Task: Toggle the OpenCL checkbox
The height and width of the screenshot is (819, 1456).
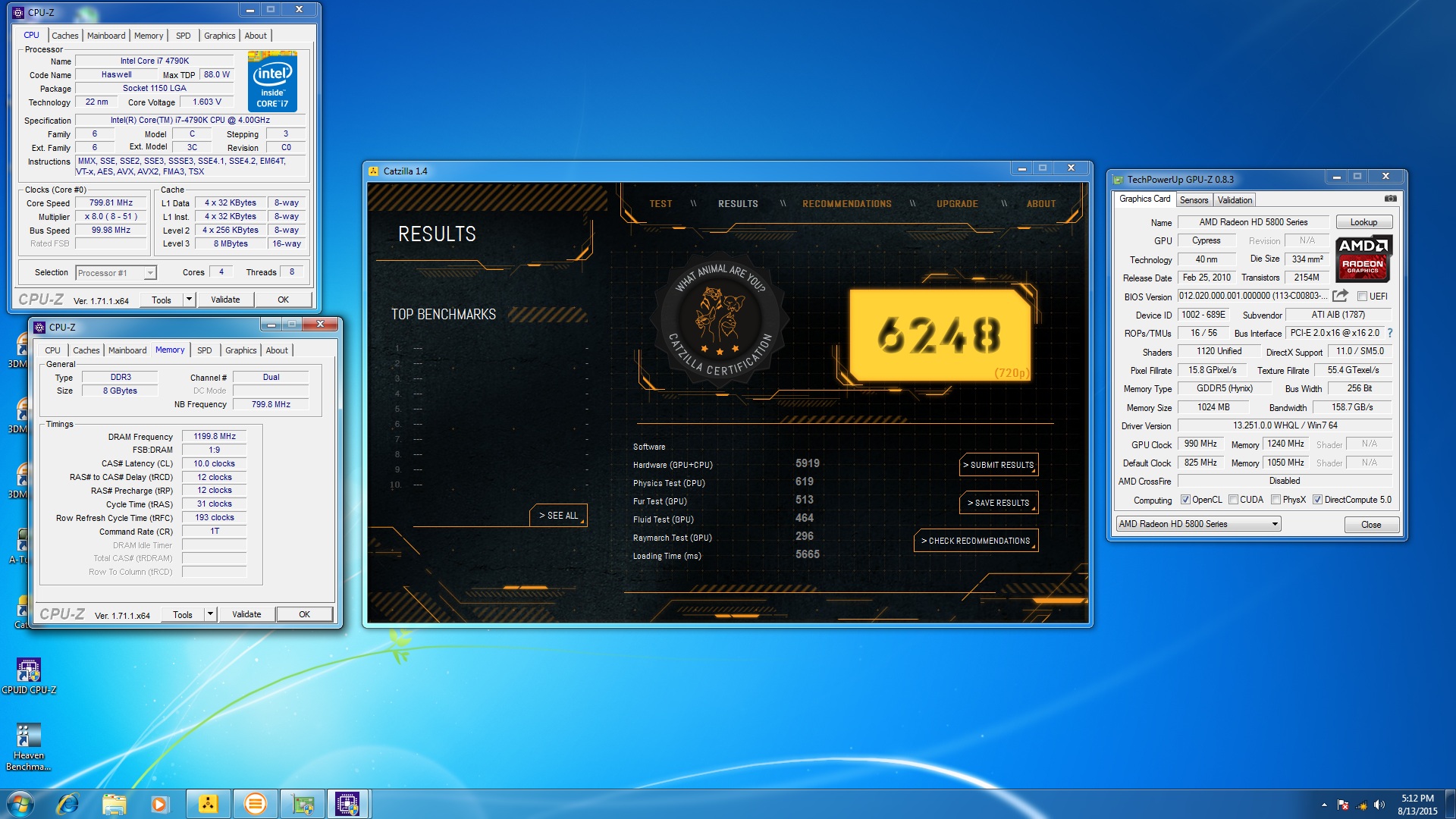Action: pos(1185,500)
